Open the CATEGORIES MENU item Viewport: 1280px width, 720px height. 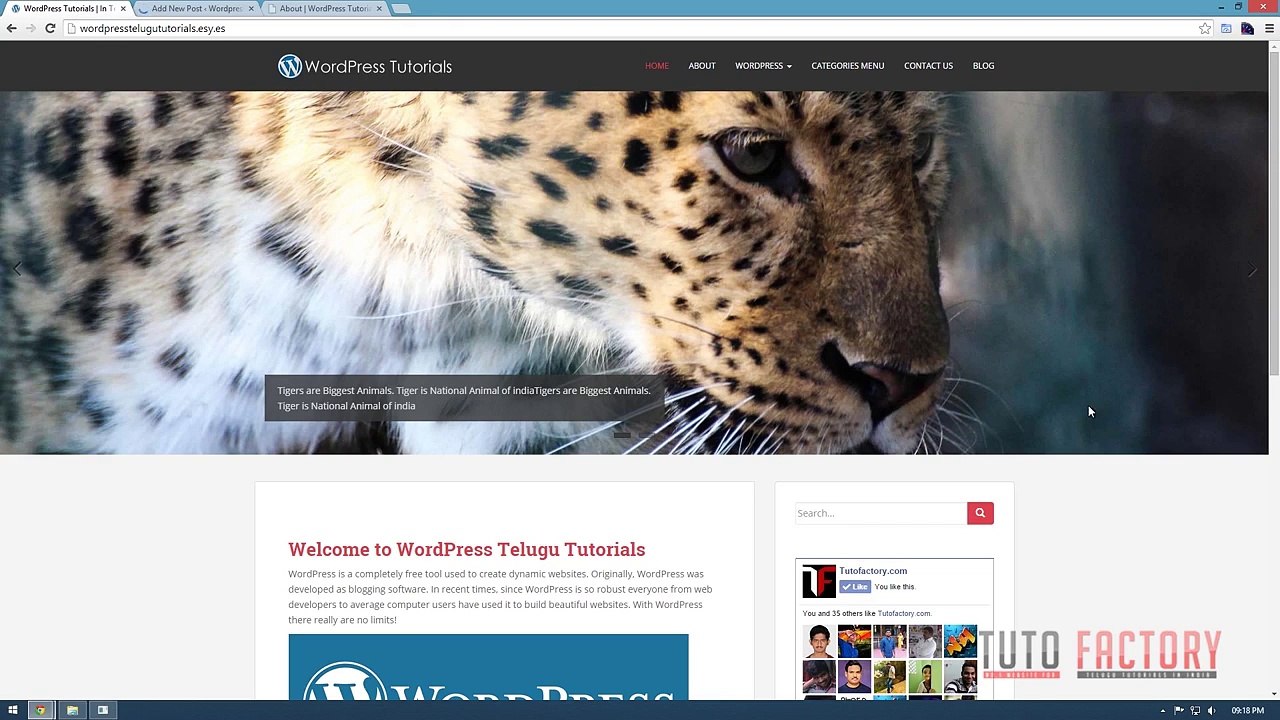pos(848,66)
